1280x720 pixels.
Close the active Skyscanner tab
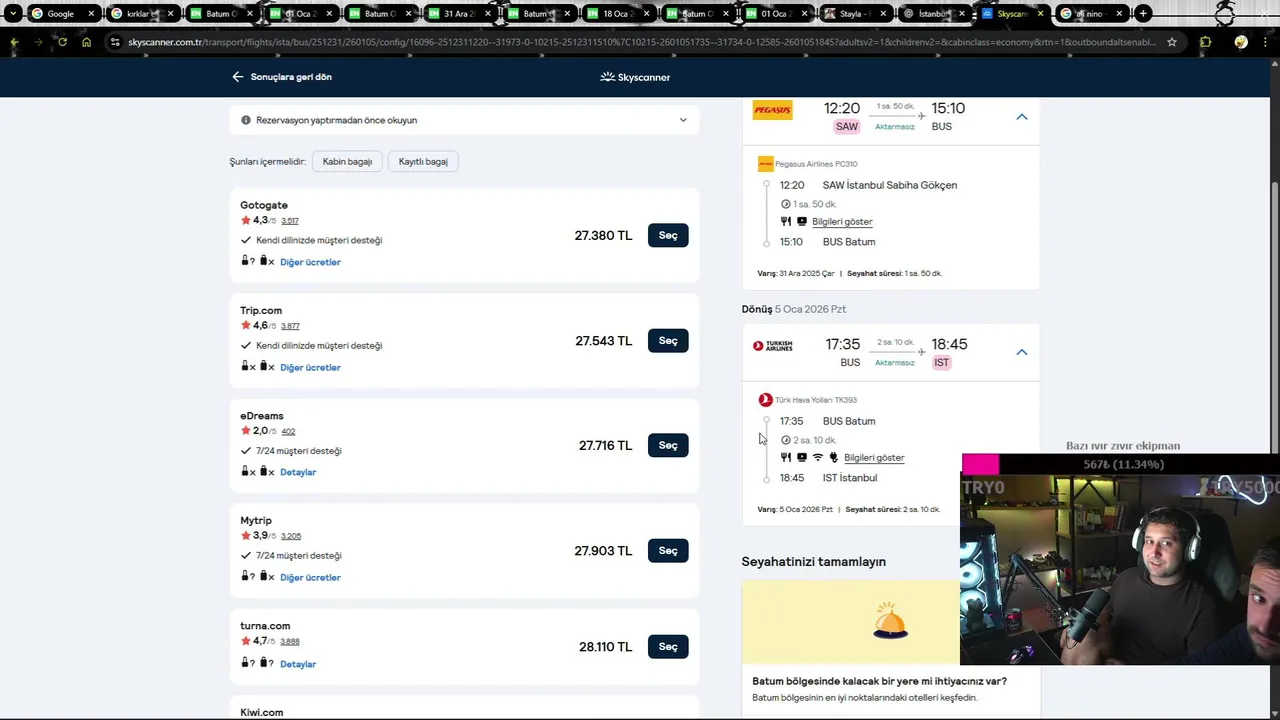point(1040,14)
